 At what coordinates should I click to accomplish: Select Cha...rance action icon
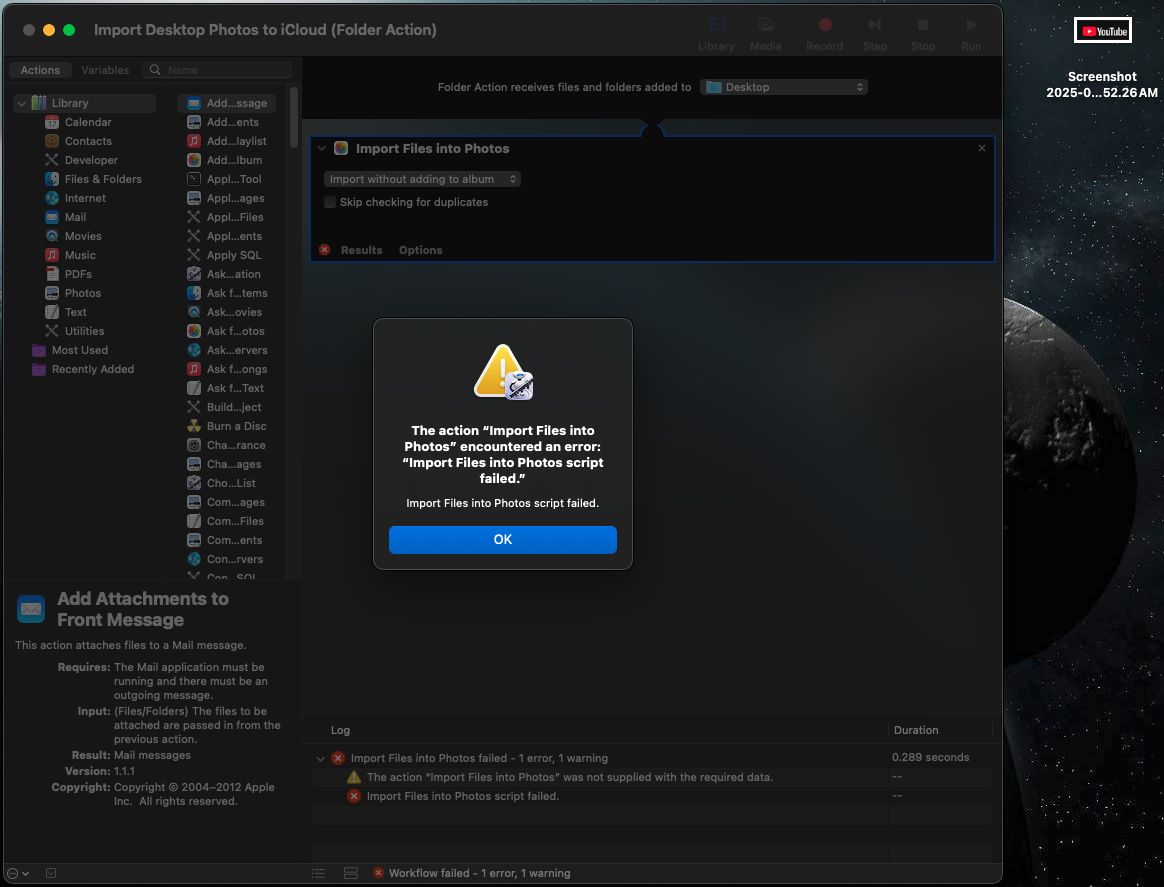click(194, 445)
